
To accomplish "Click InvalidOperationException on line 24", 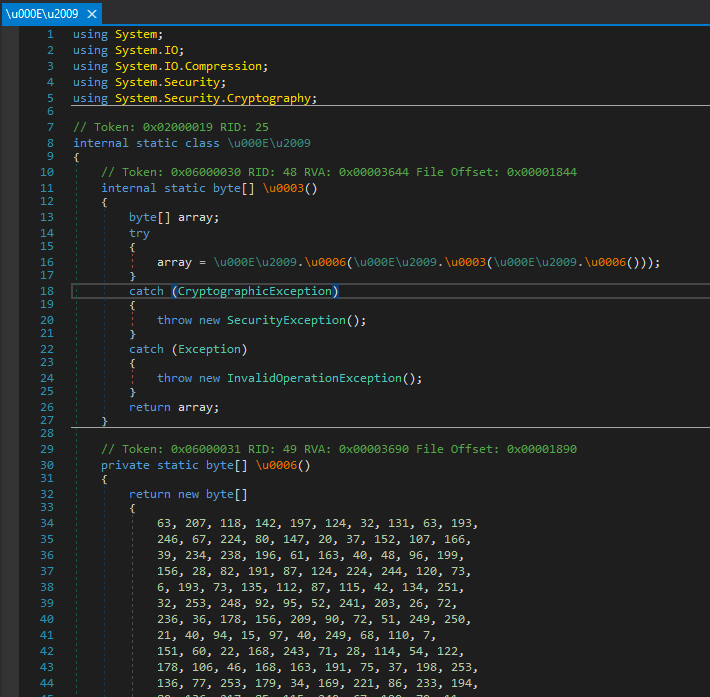I will [314, 378].
